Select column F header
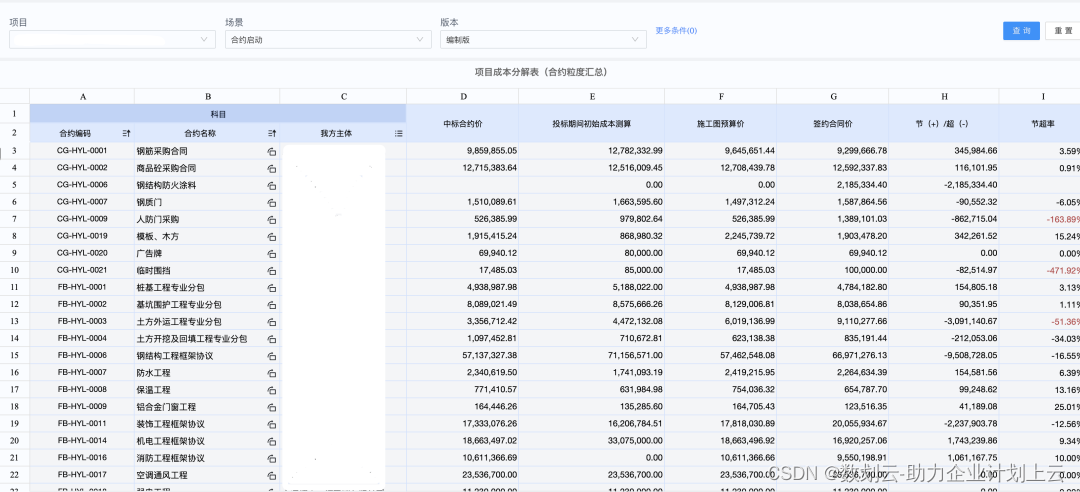 [721, 97]
